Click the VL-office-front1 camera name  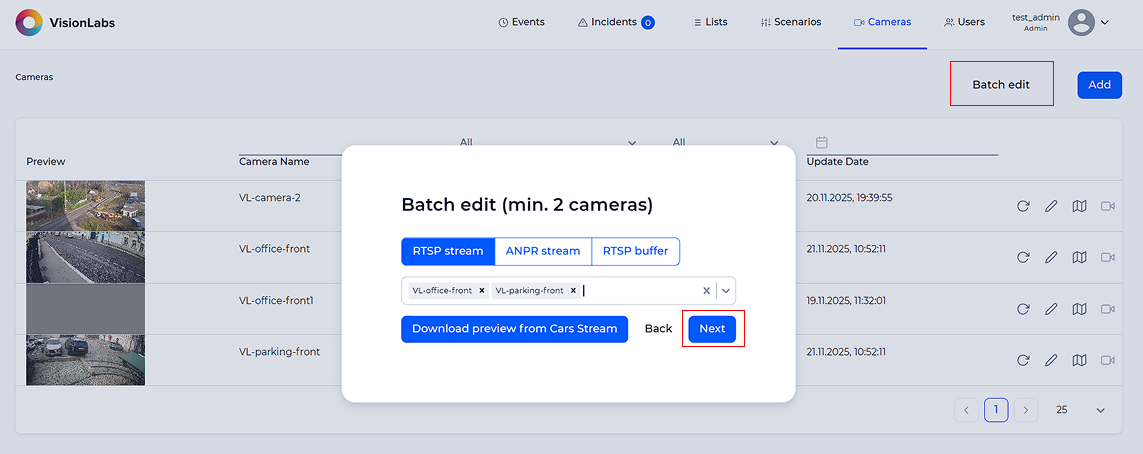pyautogui.click(x=276, y=300)
